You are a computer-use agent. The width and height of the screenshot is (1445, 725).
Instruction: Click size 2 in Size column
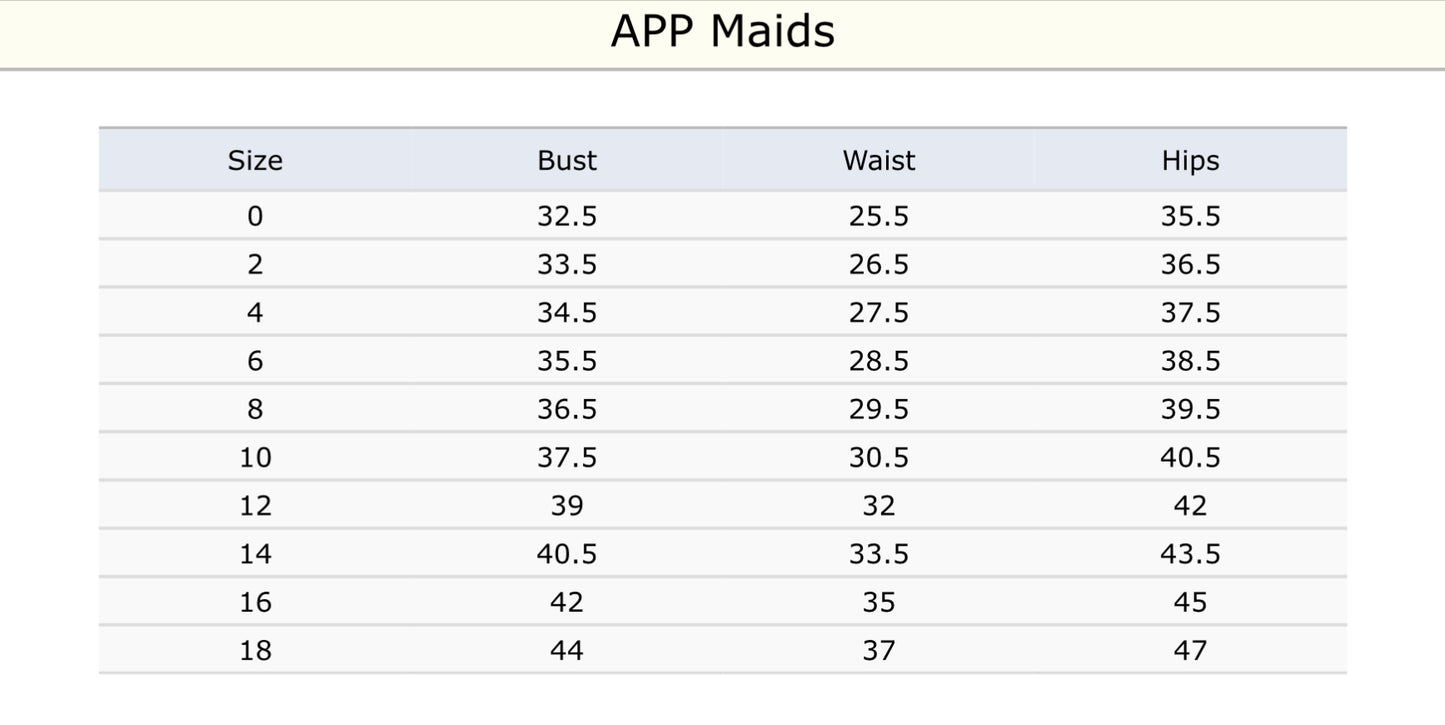(x=255, y=264)
